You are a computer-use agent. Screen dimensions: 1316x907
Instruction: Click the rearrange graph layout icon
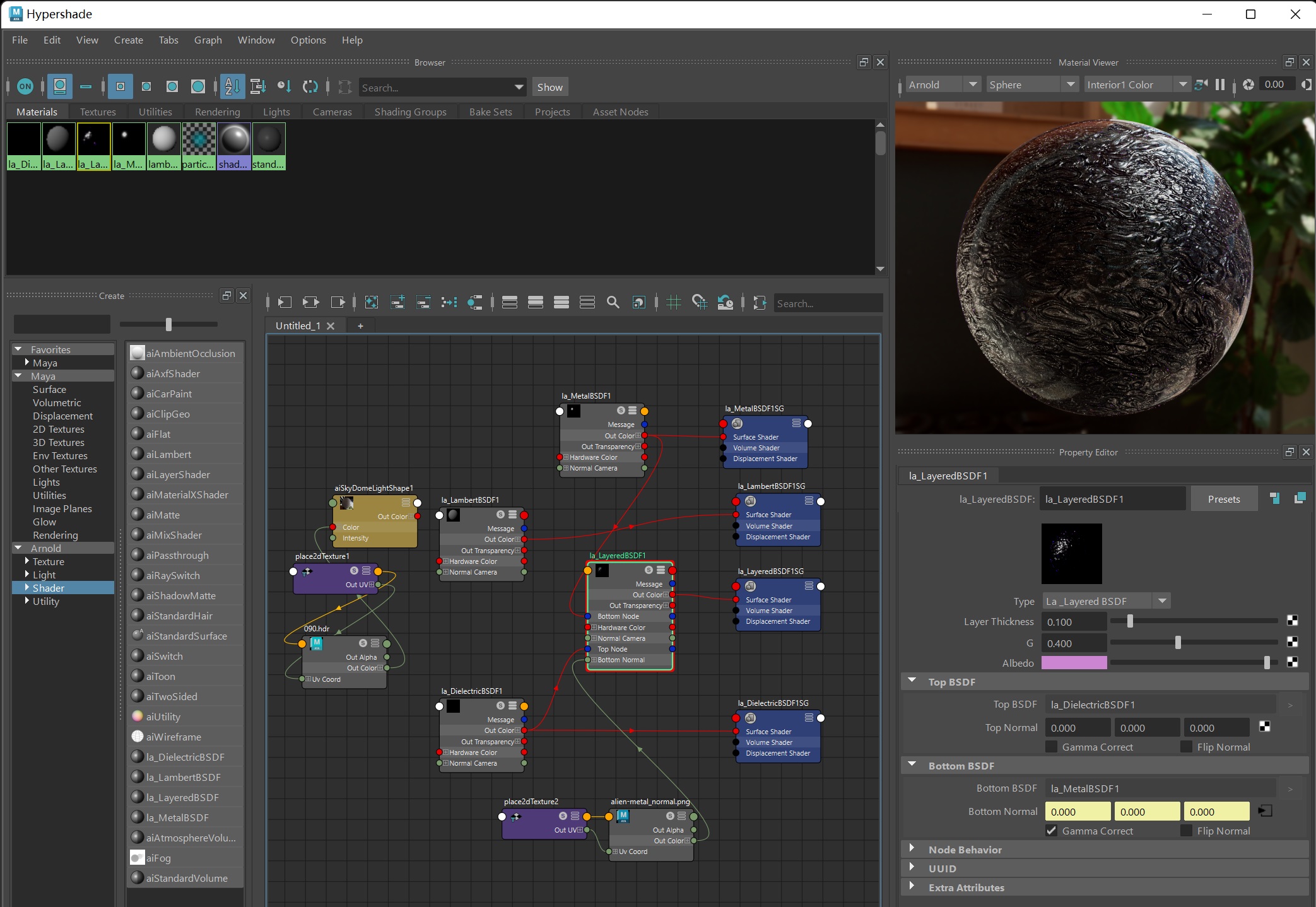click(449, 303)
